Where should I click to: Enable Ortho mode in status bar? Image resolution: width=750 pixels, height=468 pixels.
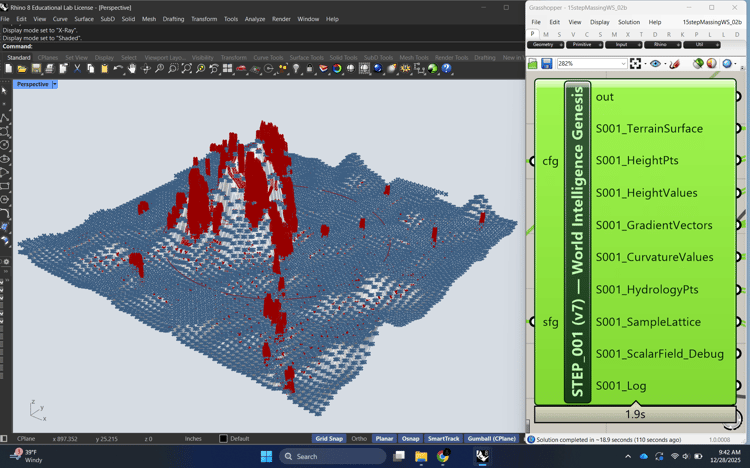click(359, 439)
